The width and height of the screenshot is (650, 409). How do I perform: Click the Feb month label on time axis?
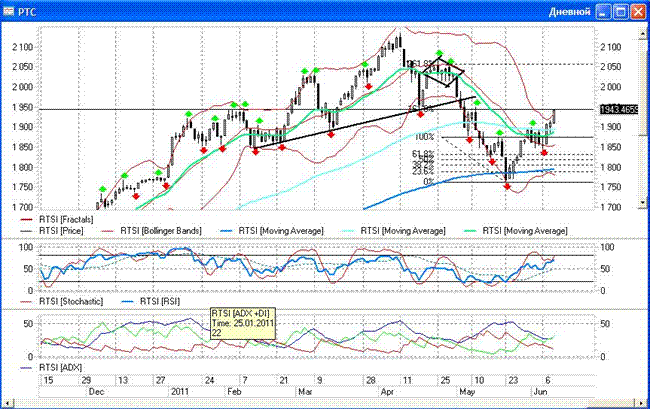click(x=234, y=392)
